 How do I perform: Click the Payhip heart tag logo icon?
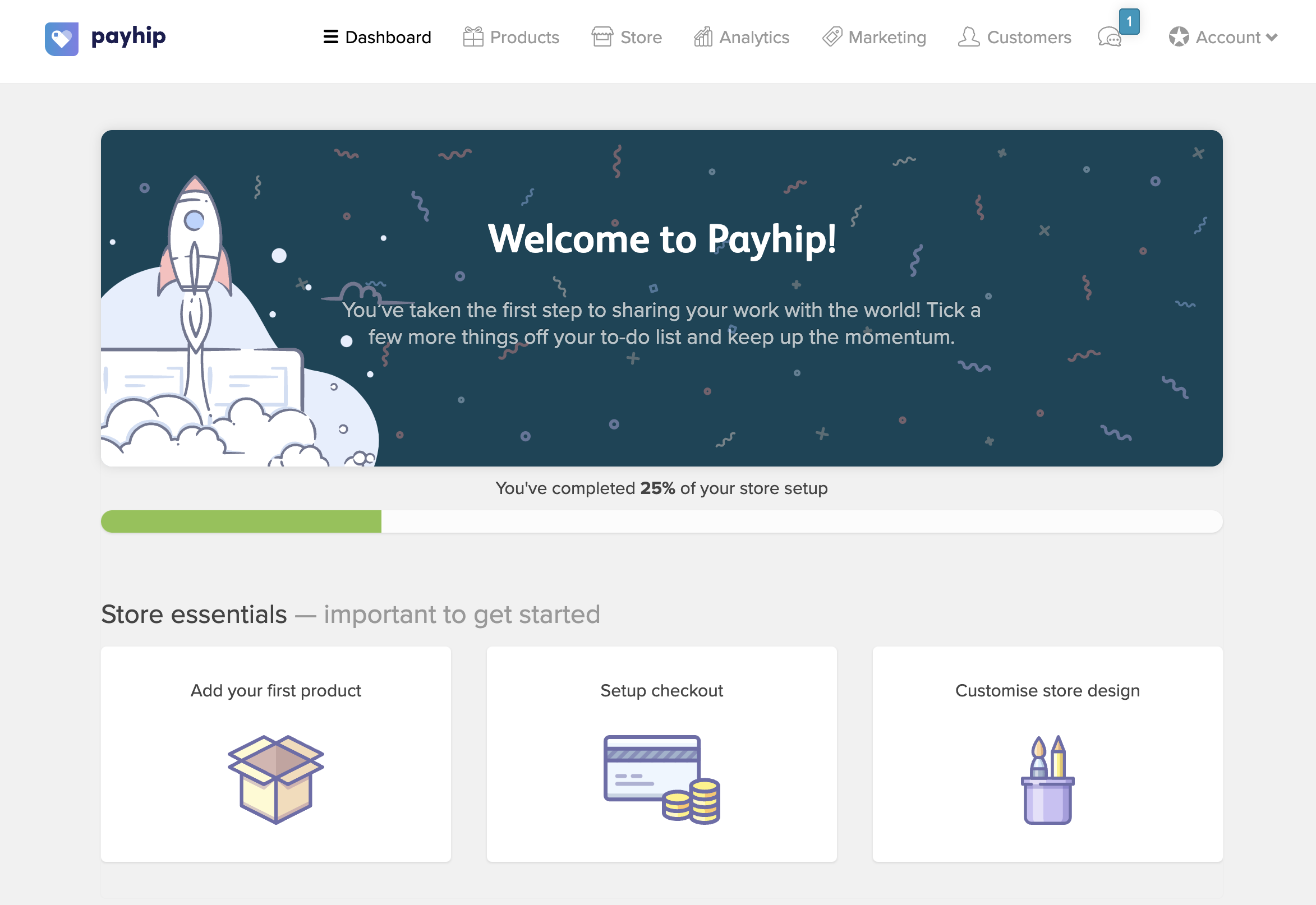[61, 39]
